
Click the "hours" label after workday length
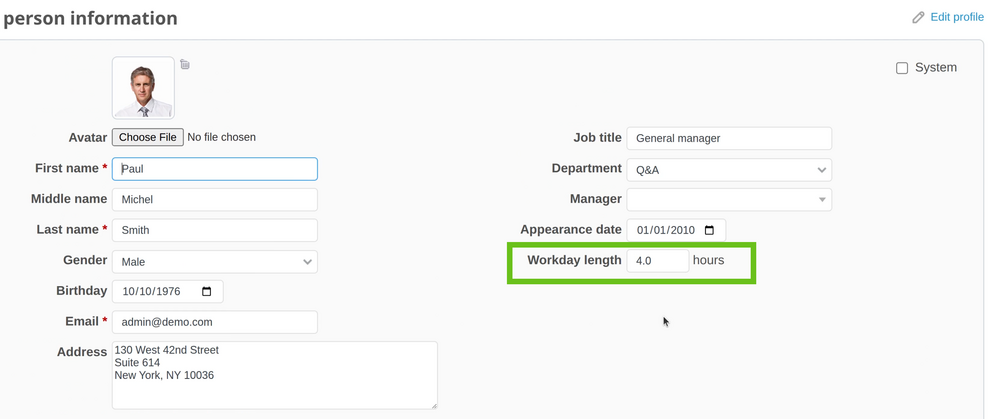coord(709,260)
